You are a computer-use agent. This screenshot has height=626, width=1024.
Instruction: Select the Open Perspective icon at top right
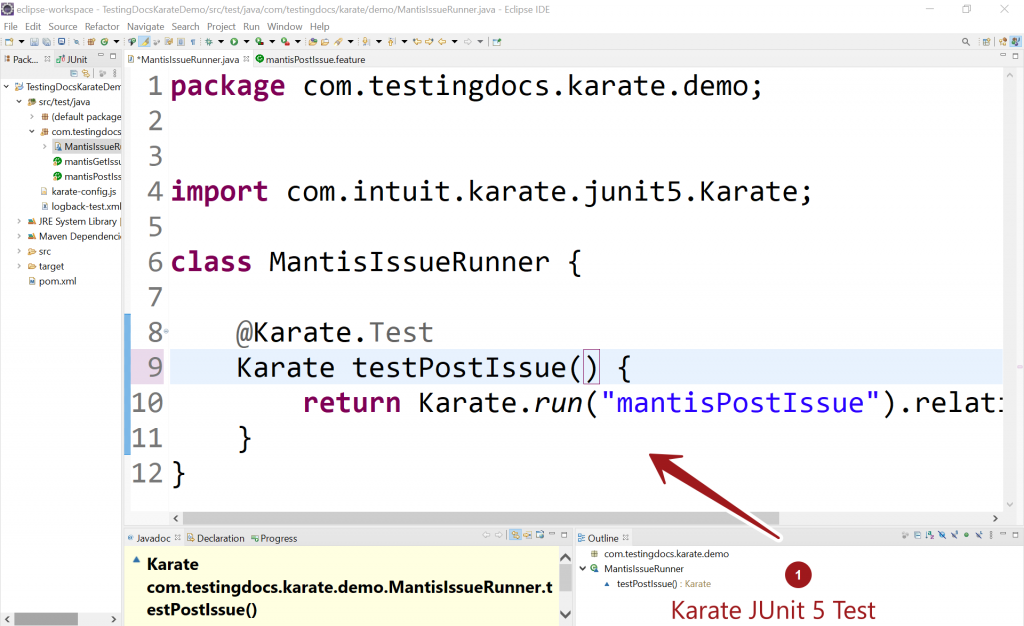tap(986, 42)
